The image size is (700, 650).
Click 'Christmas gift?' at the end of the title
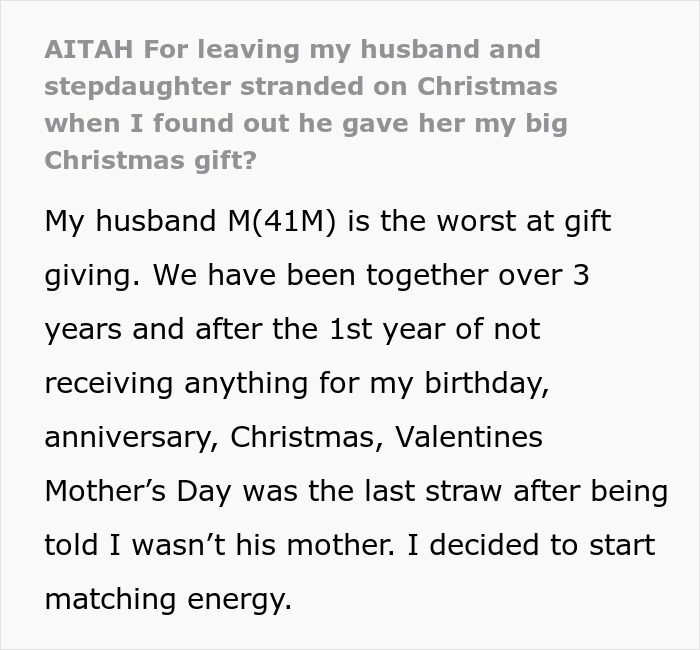click(x=144, y=160)
